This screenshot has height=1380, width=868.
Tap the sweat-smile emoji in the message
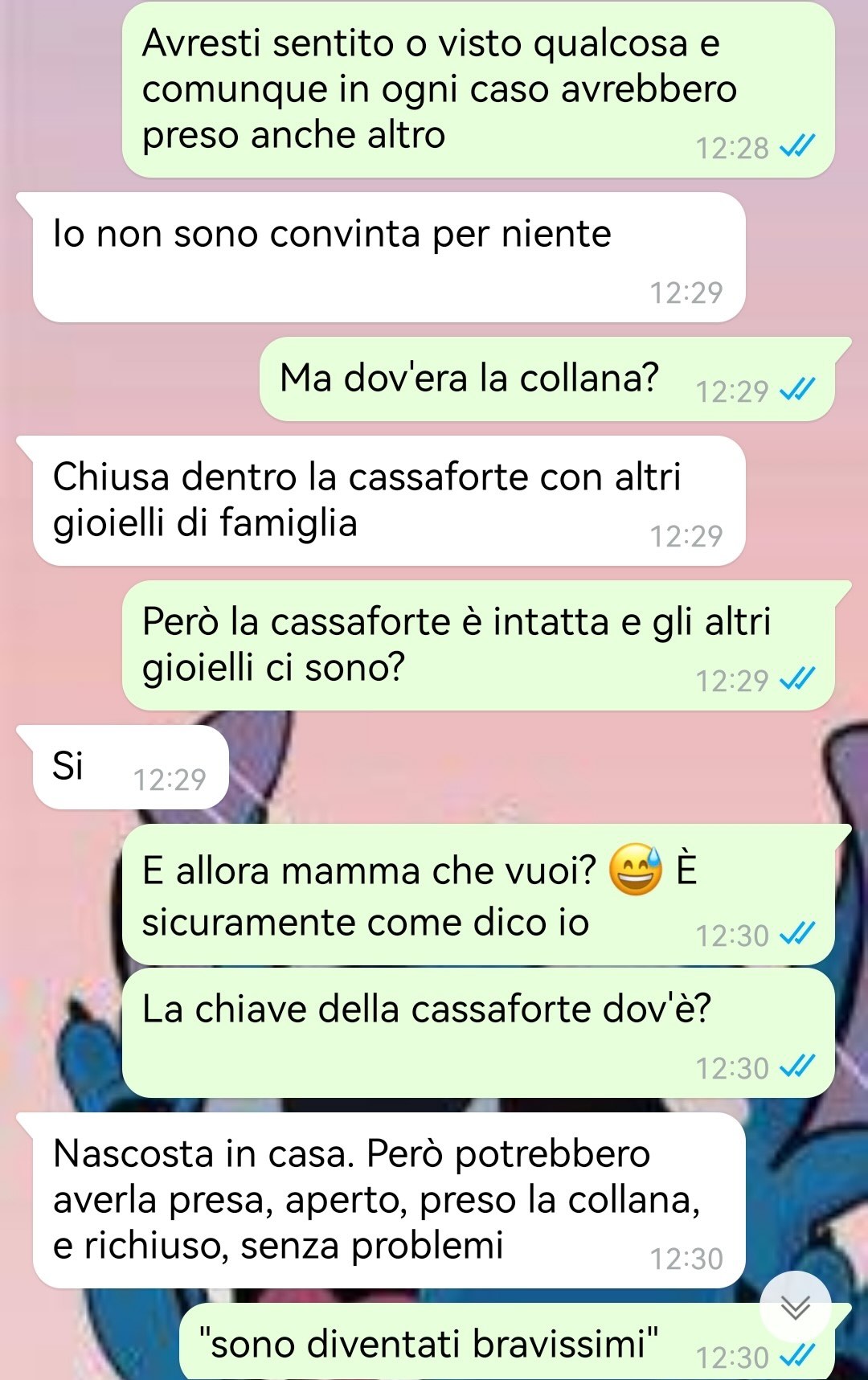click(x=635, y=870)
